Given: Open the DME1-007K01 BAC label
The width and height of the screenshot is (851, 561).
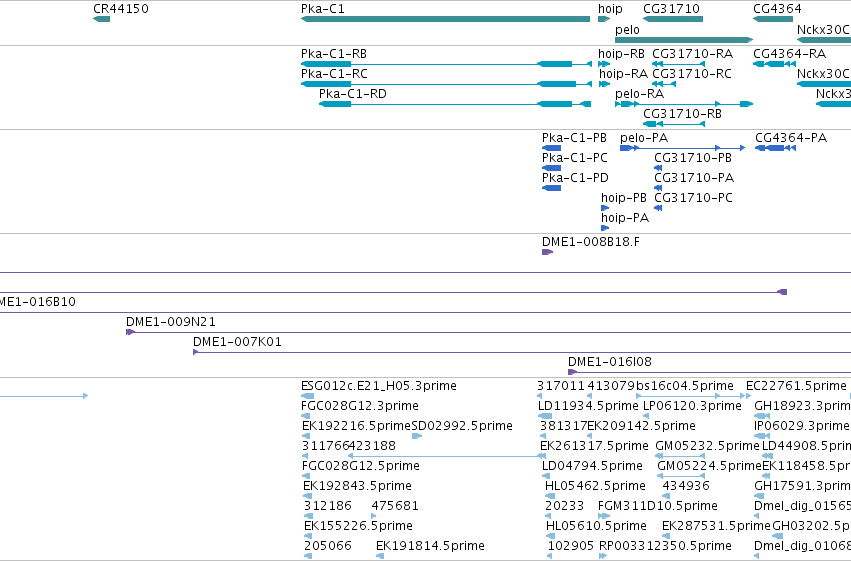Looking at the screenshot, I should [x=238, y=342].
